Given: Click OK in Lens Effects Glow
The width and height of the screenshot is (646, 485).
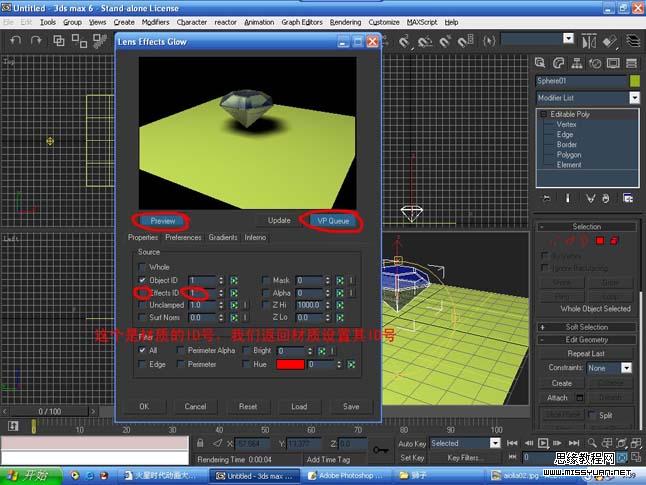Looking at the screenshot, I should (144, 406).
